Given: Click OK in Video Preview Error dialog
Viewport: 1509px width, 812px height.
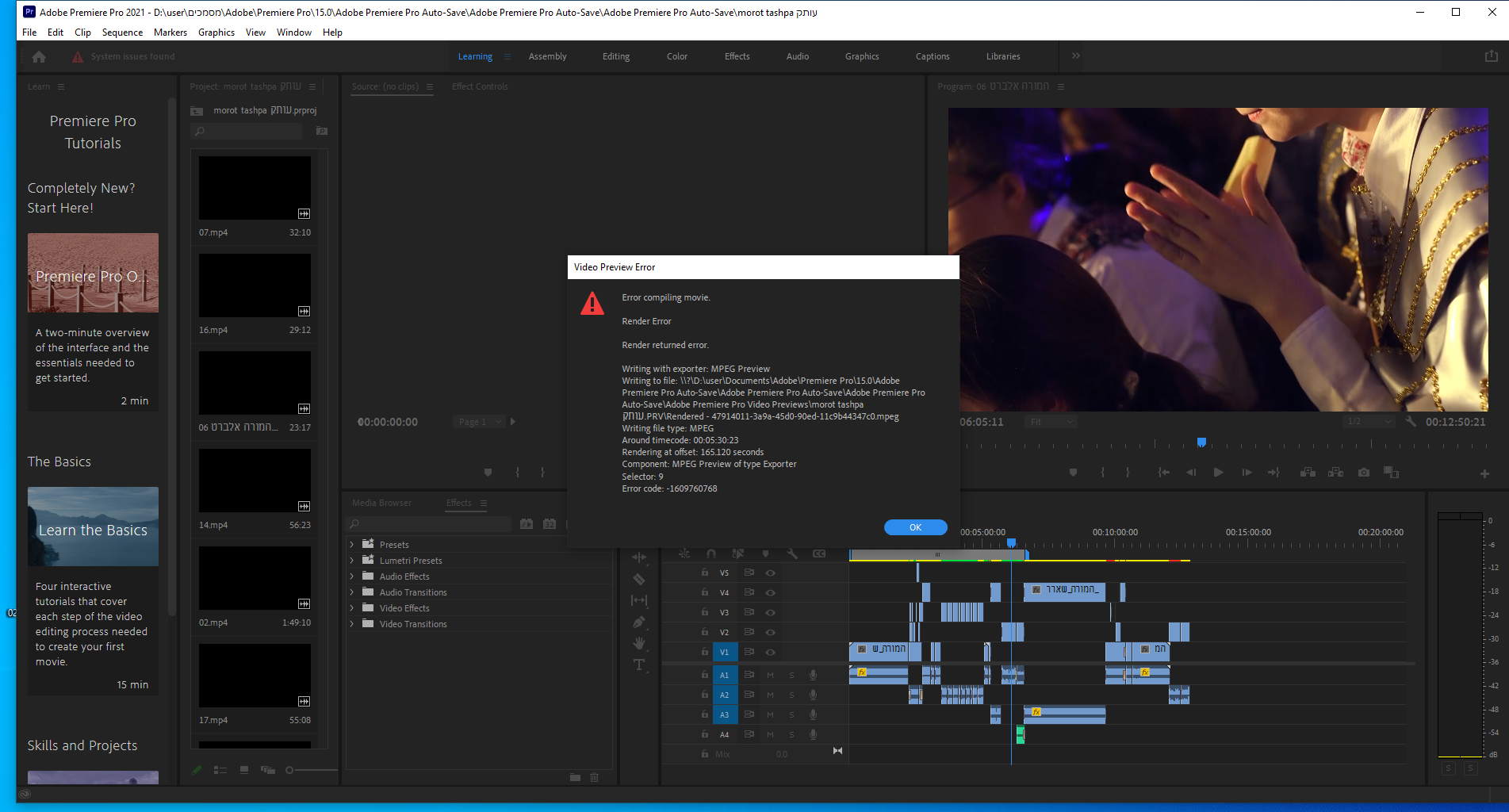Looking at the screenshot, I should pos(915,527).
